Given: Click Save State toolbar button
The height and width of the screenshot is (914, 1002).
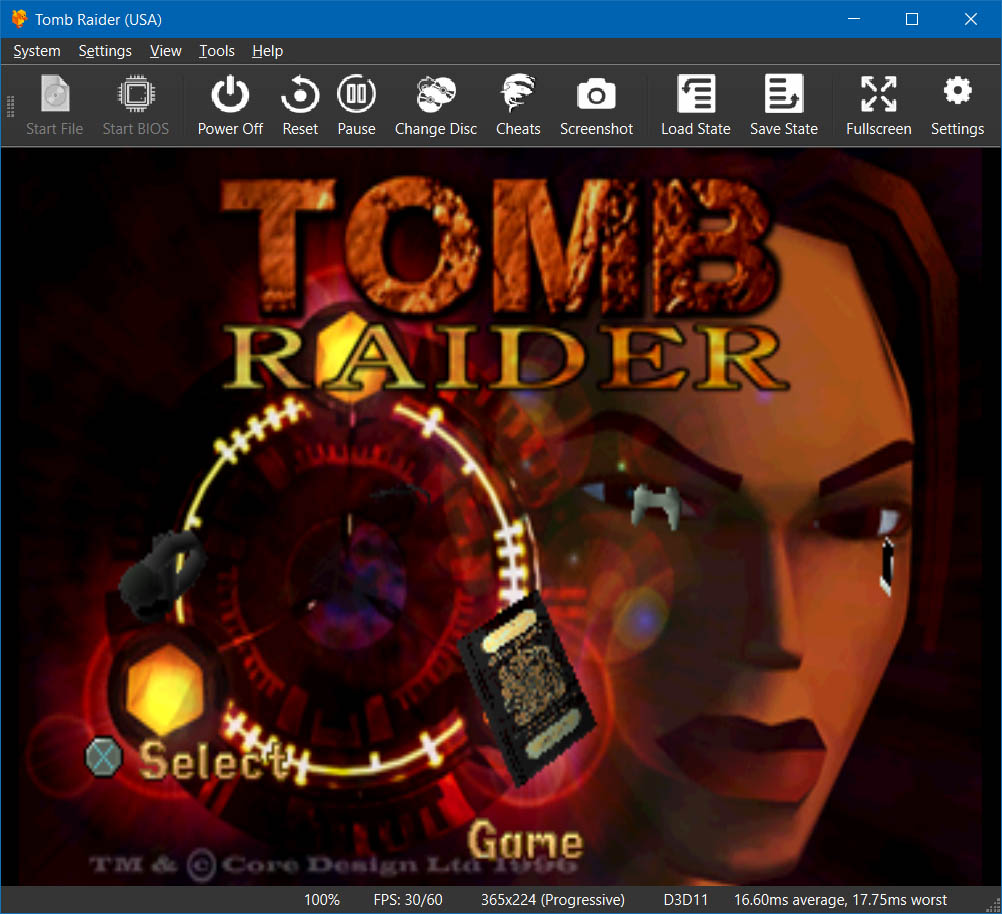Looking at the screenshot, I should (x=784, y=106).
